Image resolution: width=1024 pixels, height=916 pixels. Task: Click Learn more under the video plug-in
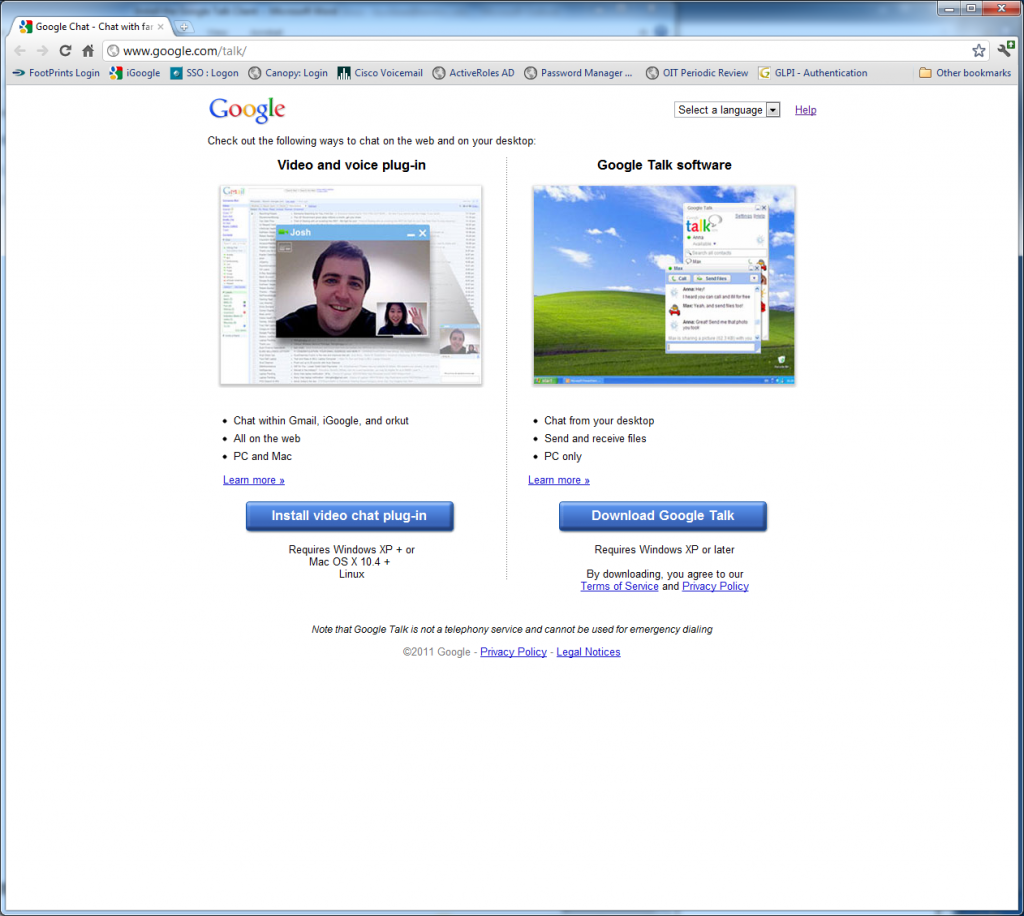253,480
